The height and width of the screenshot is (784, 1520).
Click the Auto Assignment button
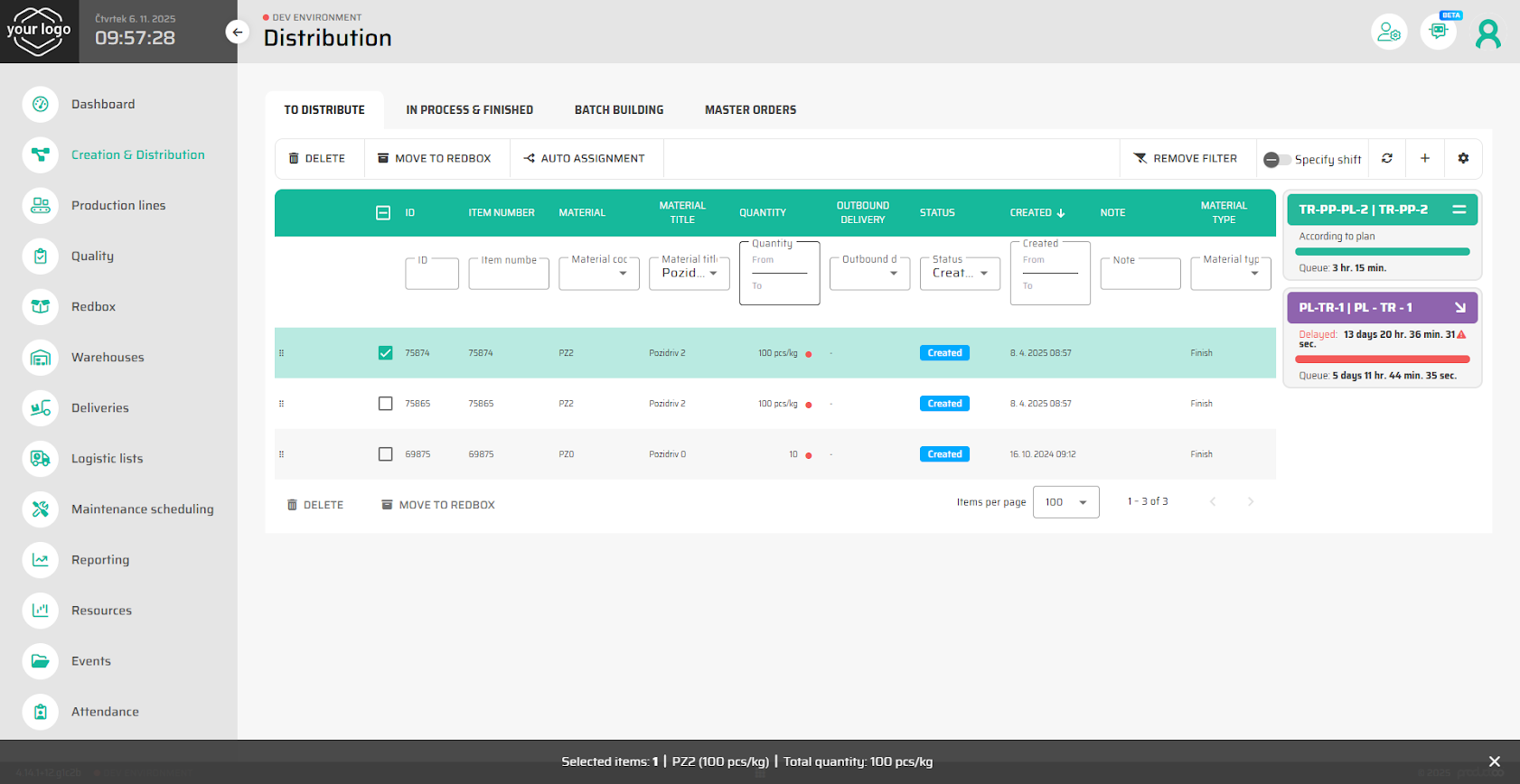(585, 159)
